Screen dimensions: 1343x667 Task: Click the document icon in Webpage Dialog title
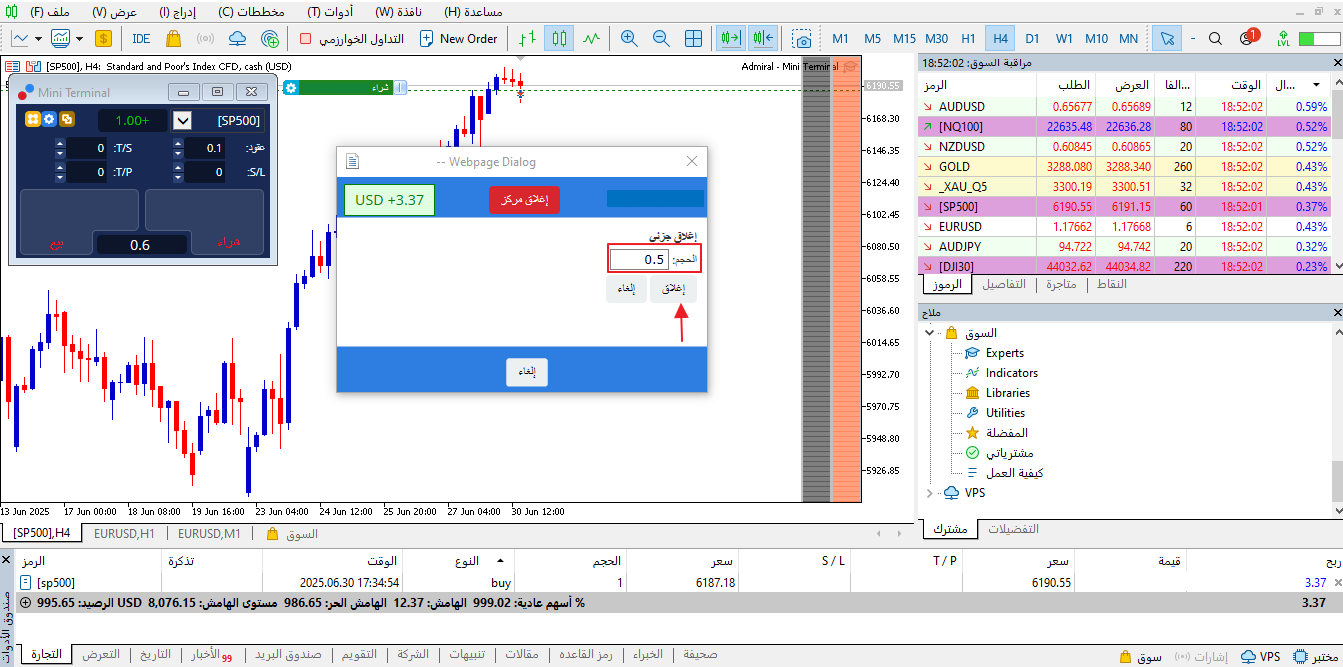352,161
